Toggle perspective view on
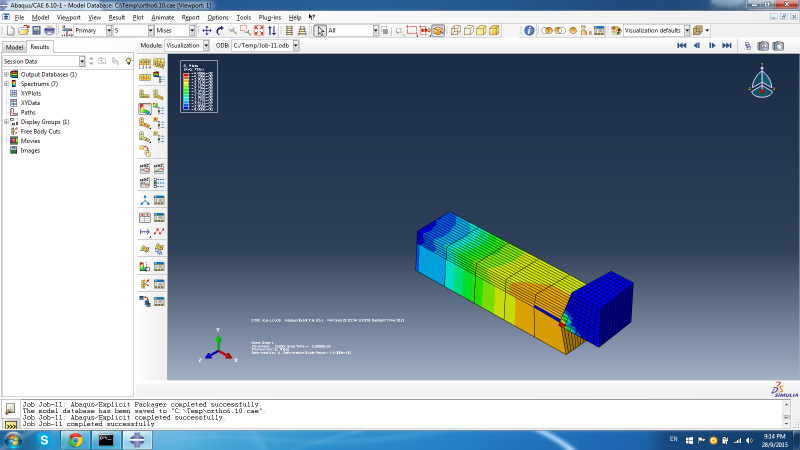The width and height of the screenshot is (800, 450). [x=302, y=31]
